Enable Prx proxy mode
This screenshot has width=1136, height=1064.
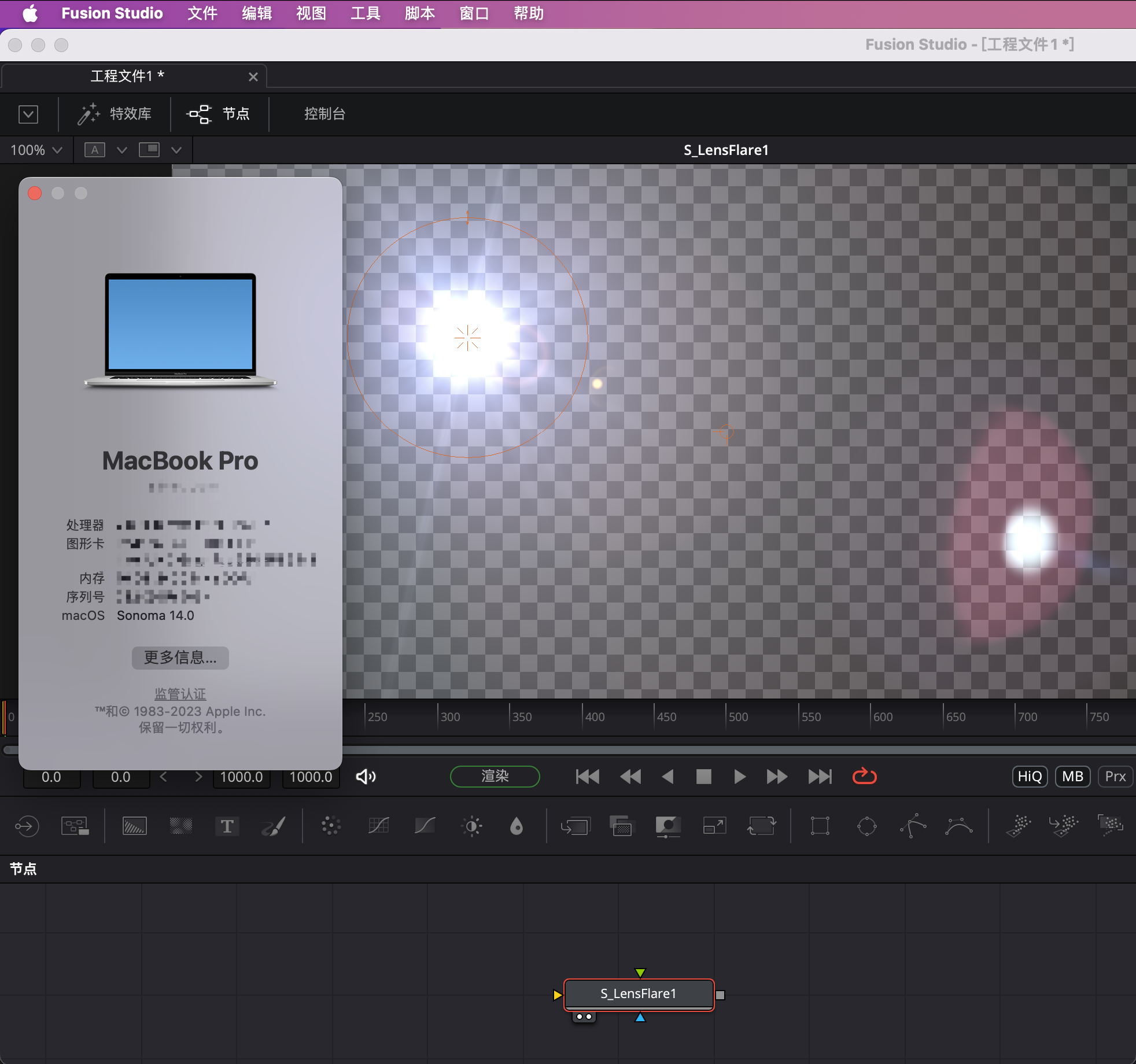pyautogui.click(x=1115, y=777)
